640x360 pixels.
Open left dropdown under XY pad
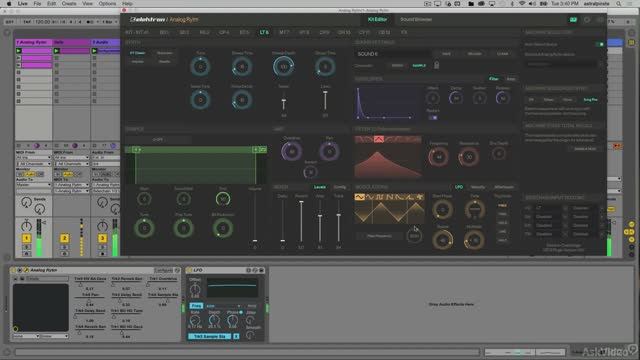tap(26, 336)
